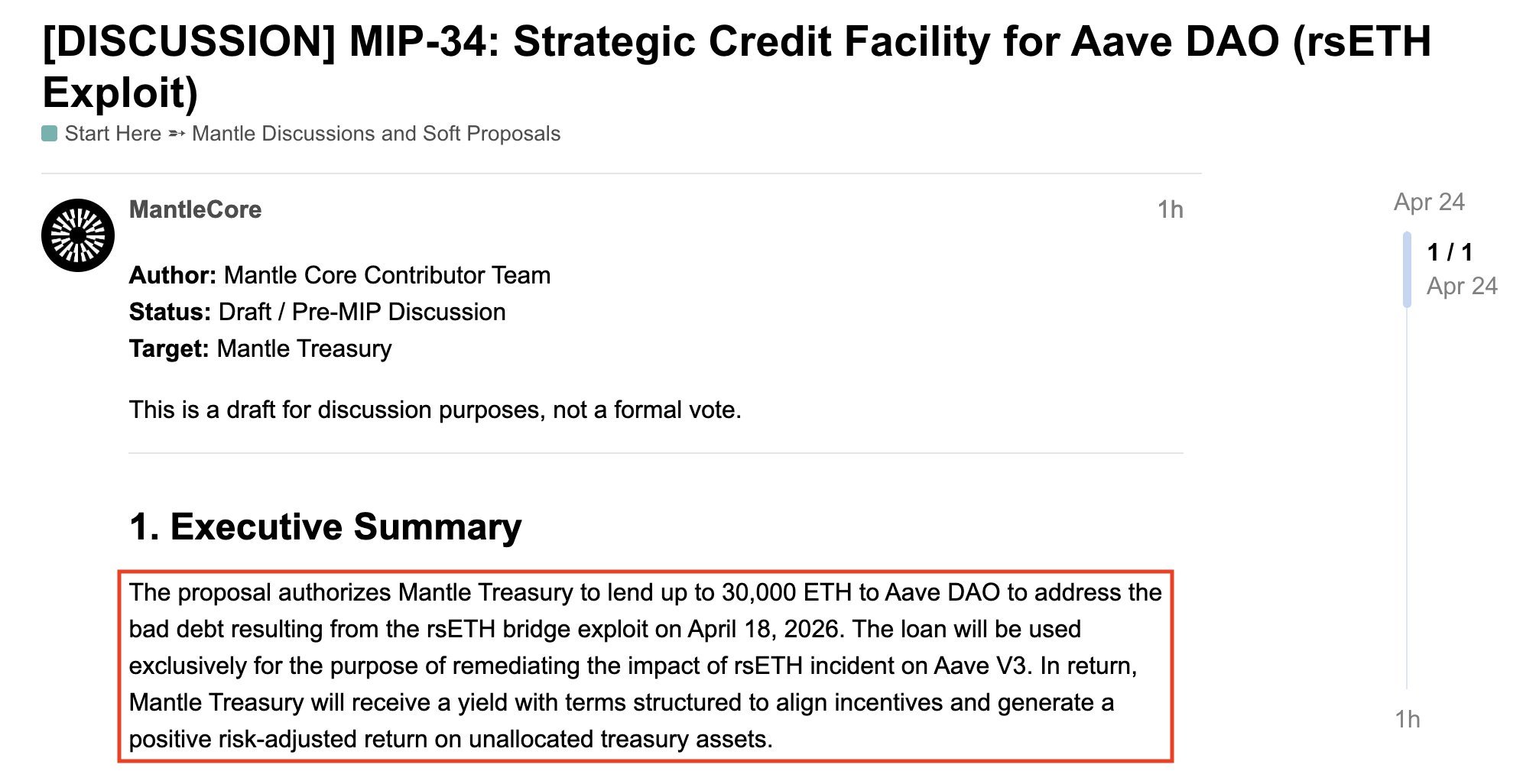
Task: Click the 1h post timestamp
Action: click(x=1170, y=209)
